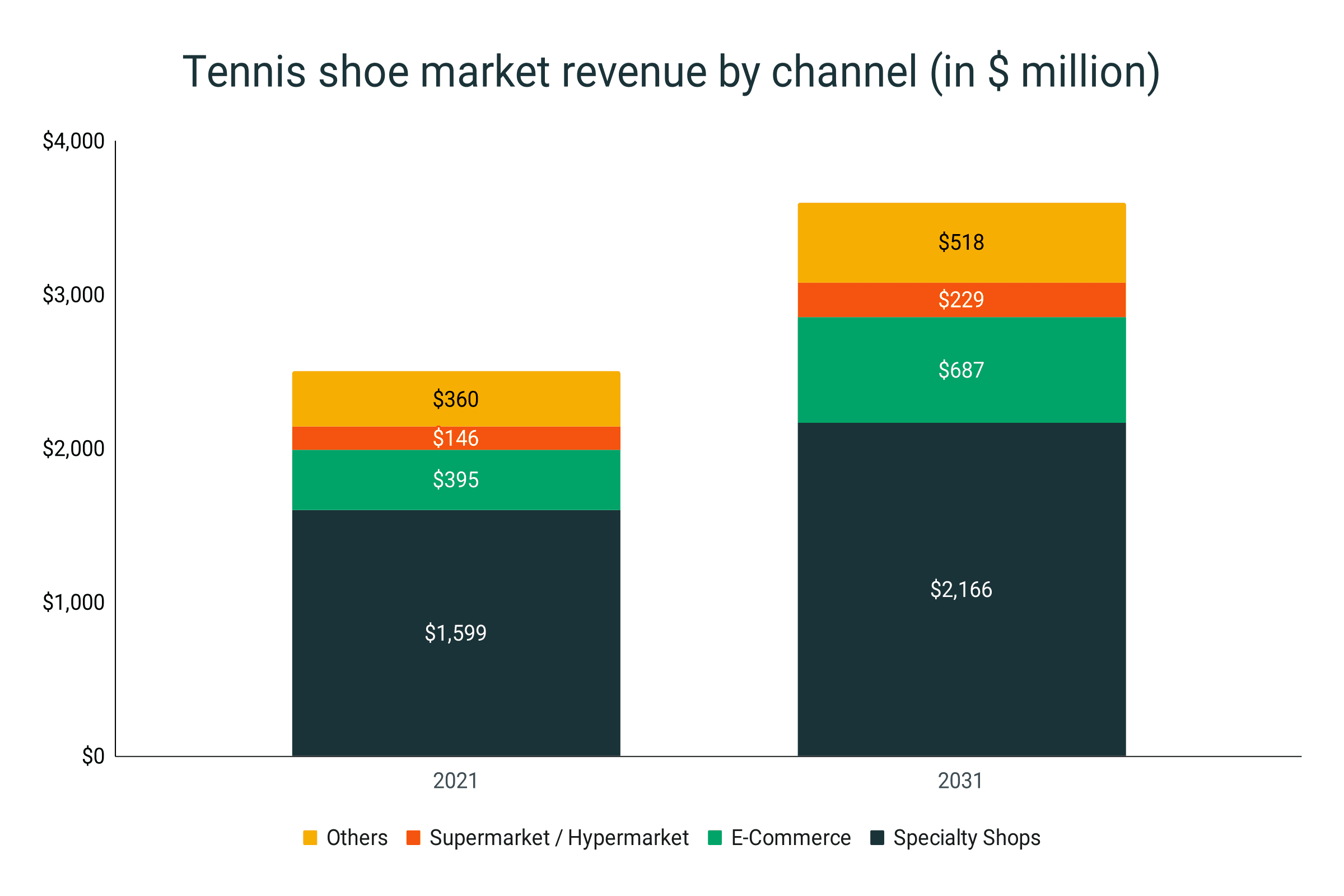1344x896 pixels.
Task: Select the E-Commerce legend label
Action: [x=791, y=838]
